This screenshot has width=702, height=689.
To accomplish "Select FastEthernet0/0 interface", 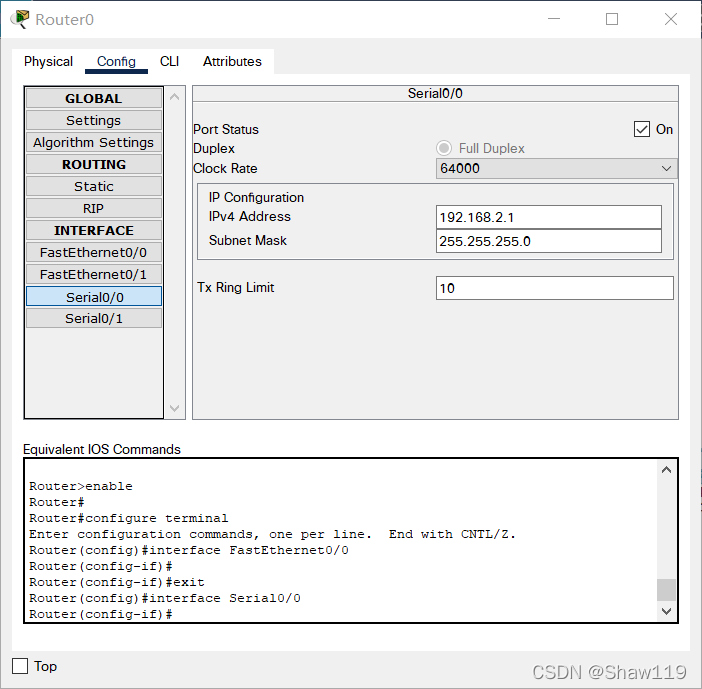I will pyautogui.click(x=93, y=252).
